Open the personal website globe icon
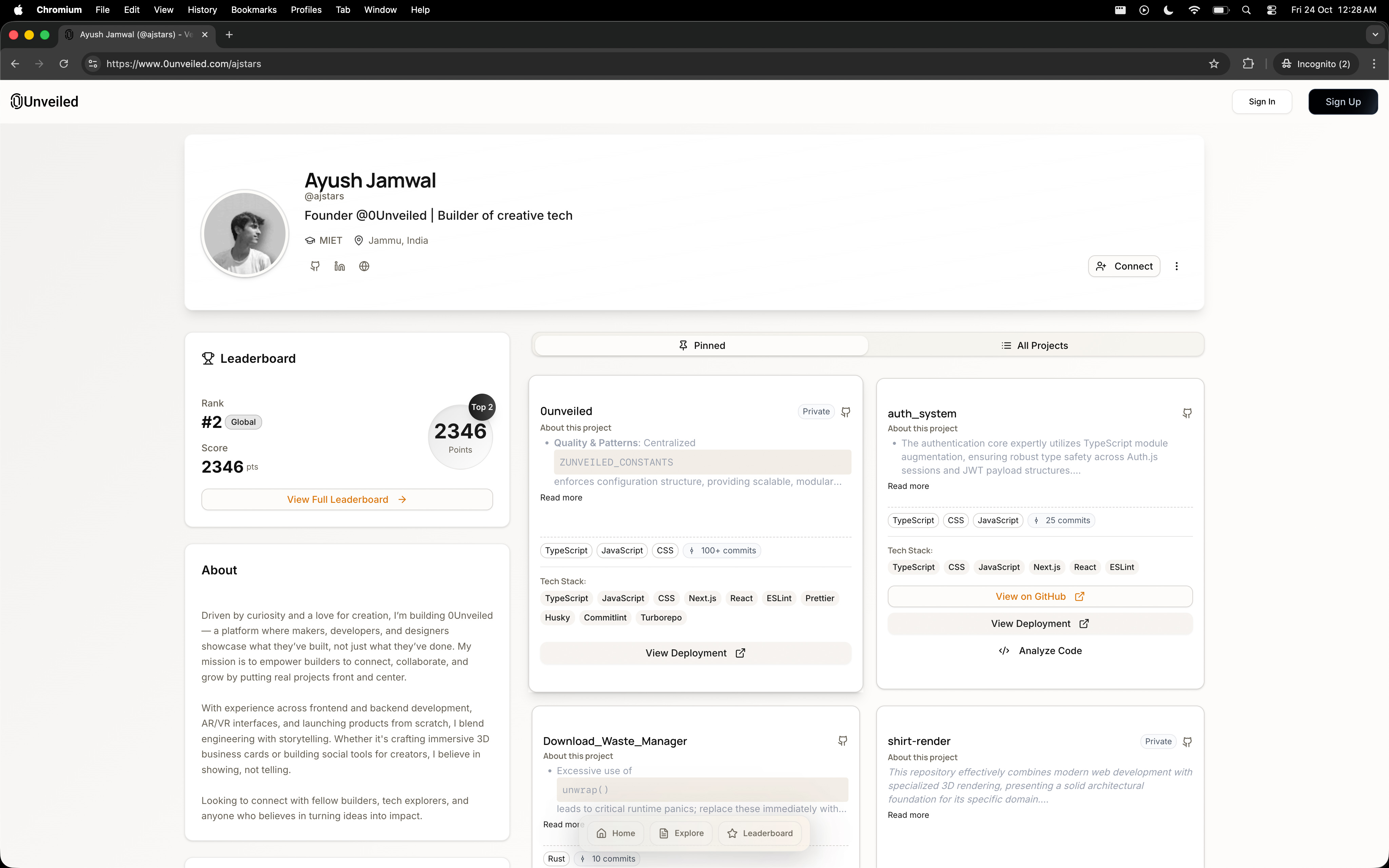 364,266
